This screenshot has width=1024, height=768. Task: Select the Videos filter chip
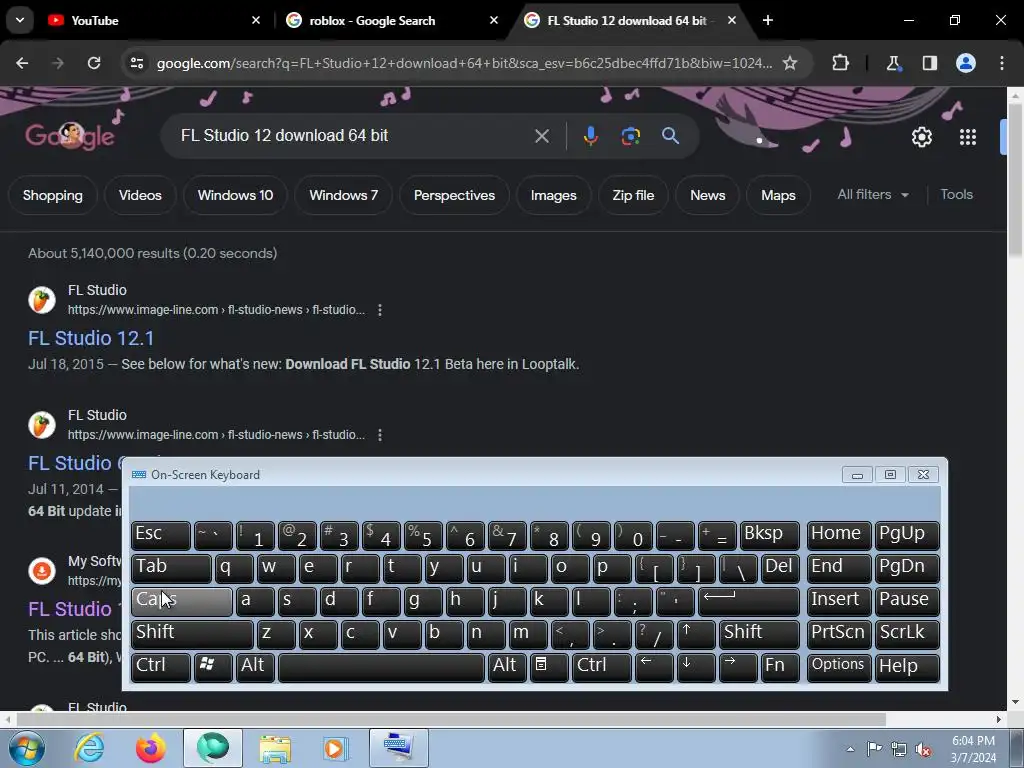point(140,195)
